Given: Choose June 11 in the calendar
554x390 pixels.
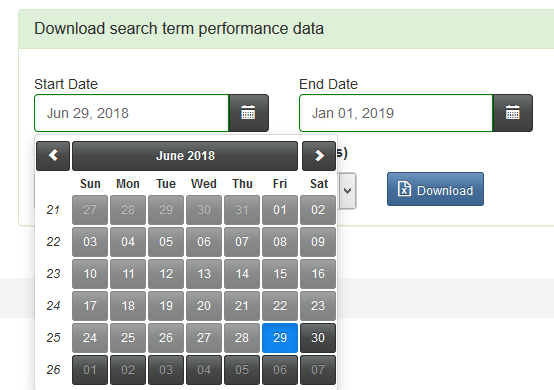Looking at the screenshot, I should [x=128, y=274].
